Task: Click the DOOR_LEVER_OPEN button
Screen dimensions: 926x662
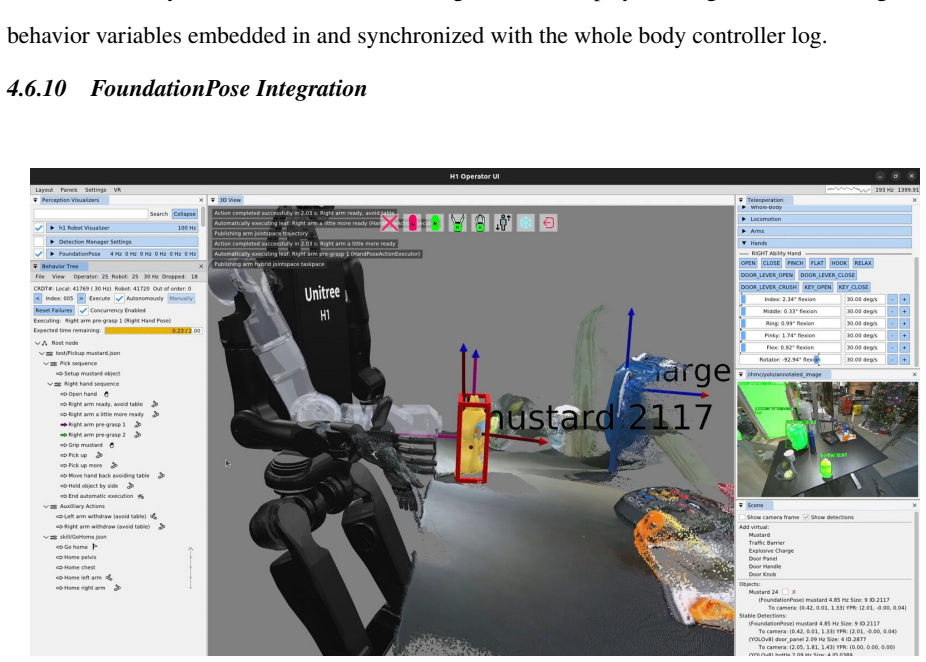Action: tap(767, 275)
